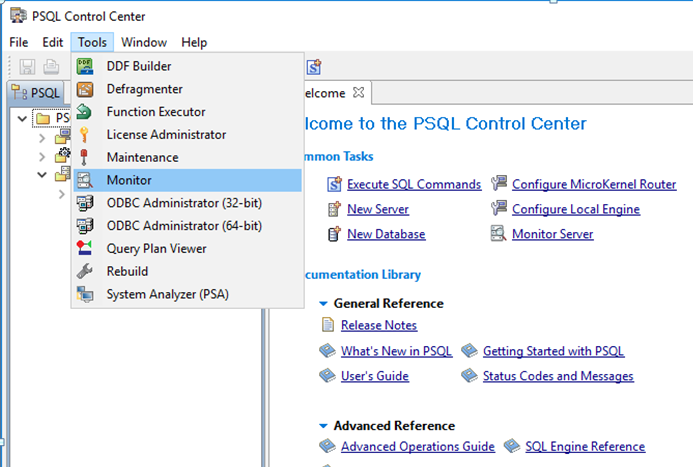The image size is (693, 467).
Task: Click the DDF Builder icon in Tools menu
Action: [x=85, y=66]
